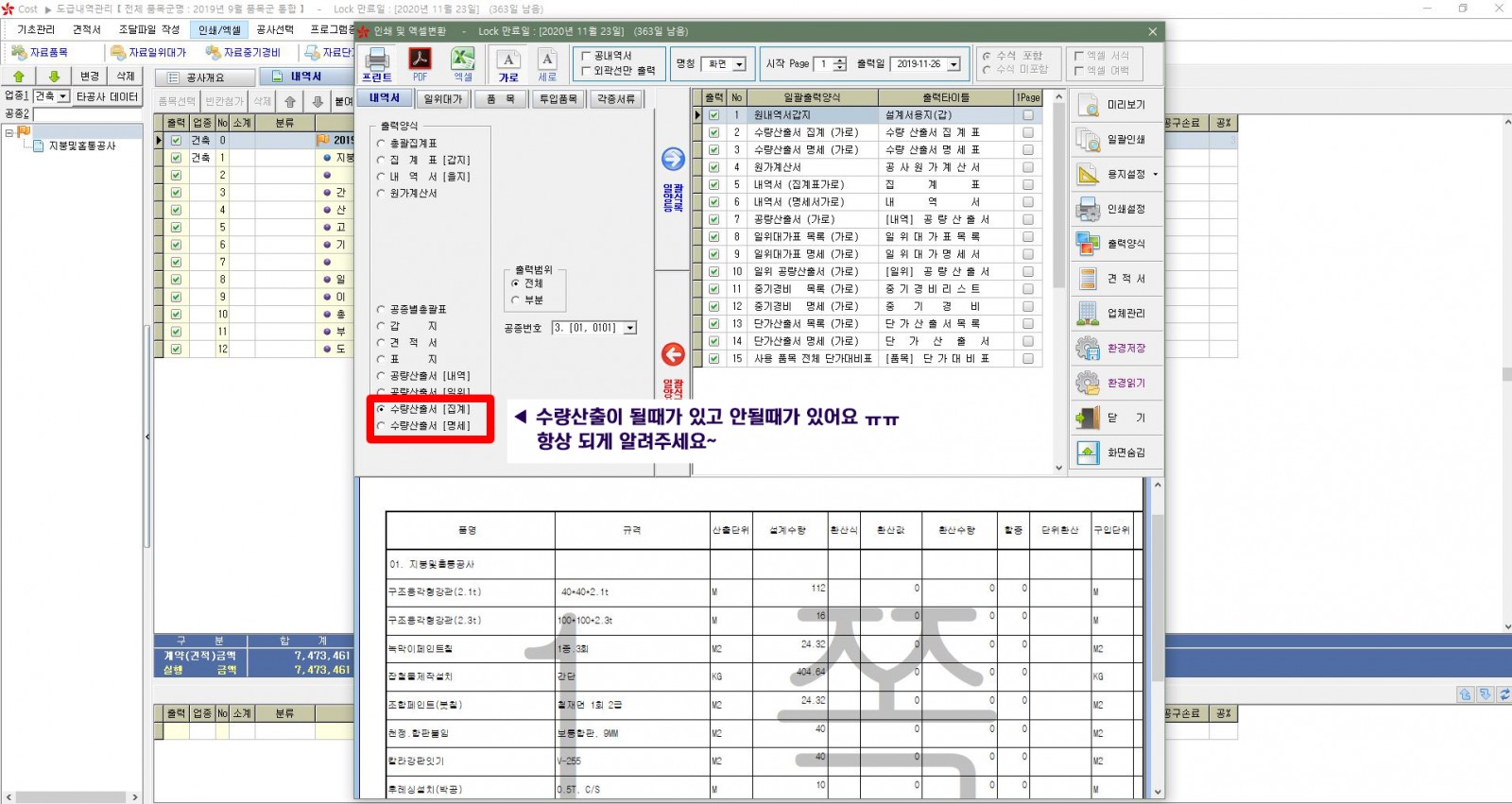Click the 프린트 printer icon

[377, 63]
